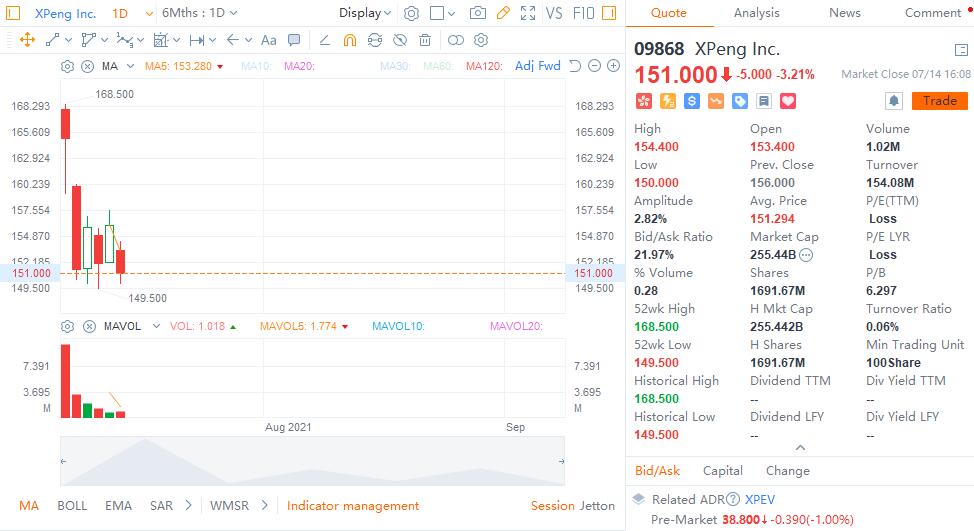
Task: Open MAVOL indicator settings gear
Action: tap(68, 327)
